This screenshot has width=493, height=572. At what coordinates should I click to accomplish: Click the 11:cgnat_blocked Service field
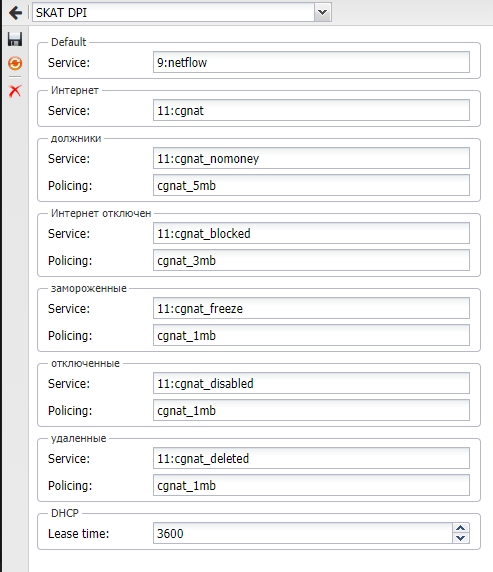point(311,233)
